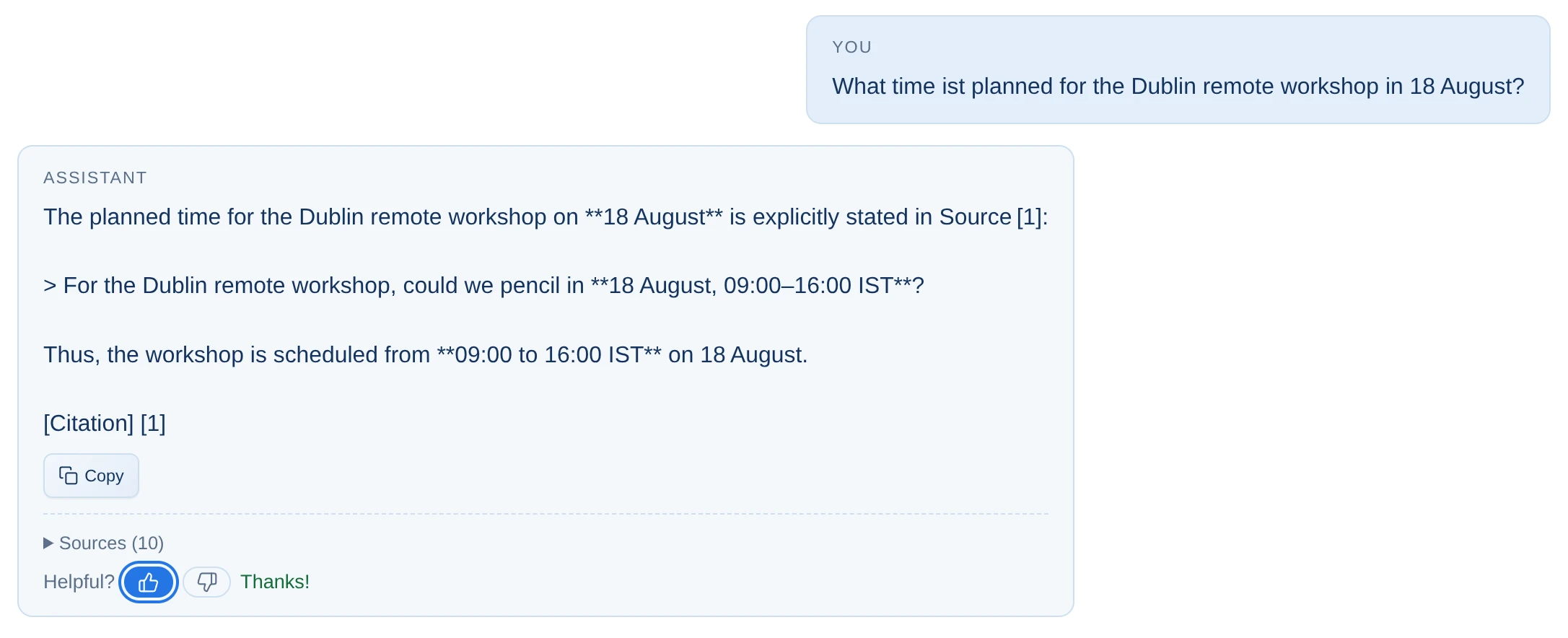1568x638 pixels.
Task: Click the dashed divider above Sources
Action: pos(546,514)
